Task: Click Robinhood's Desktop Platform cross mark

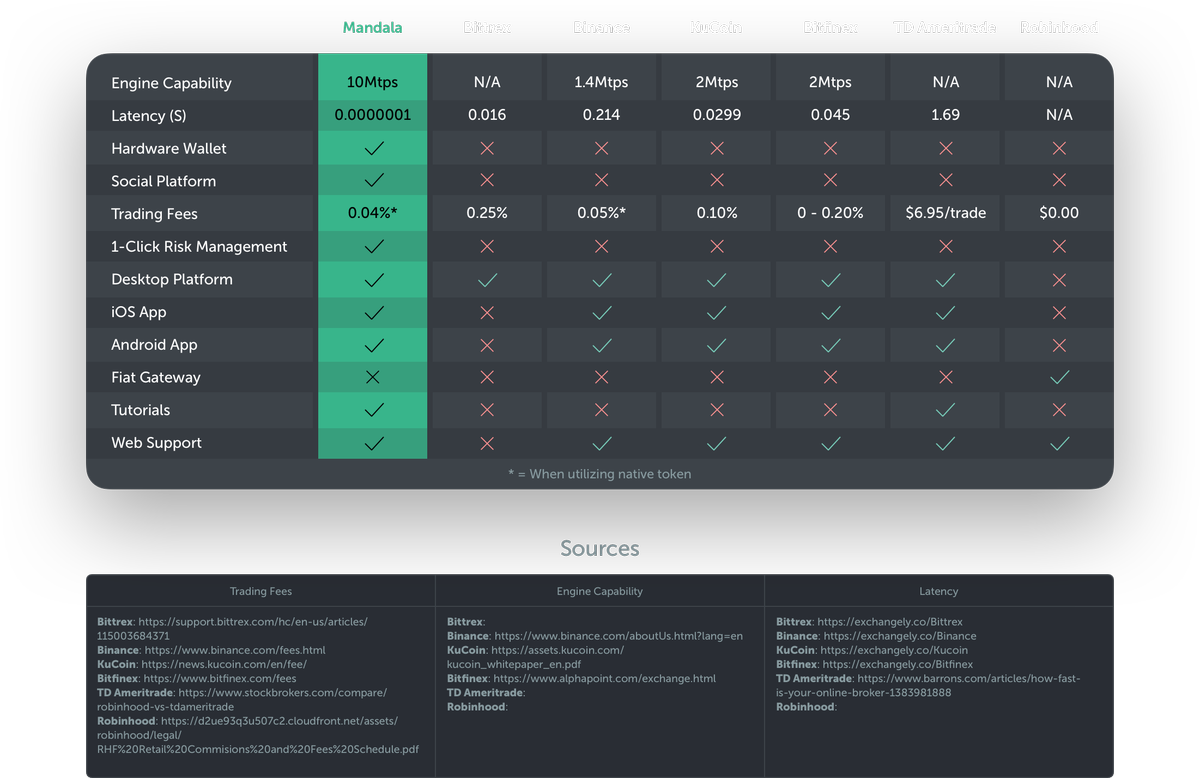Action: (1059, 280)
